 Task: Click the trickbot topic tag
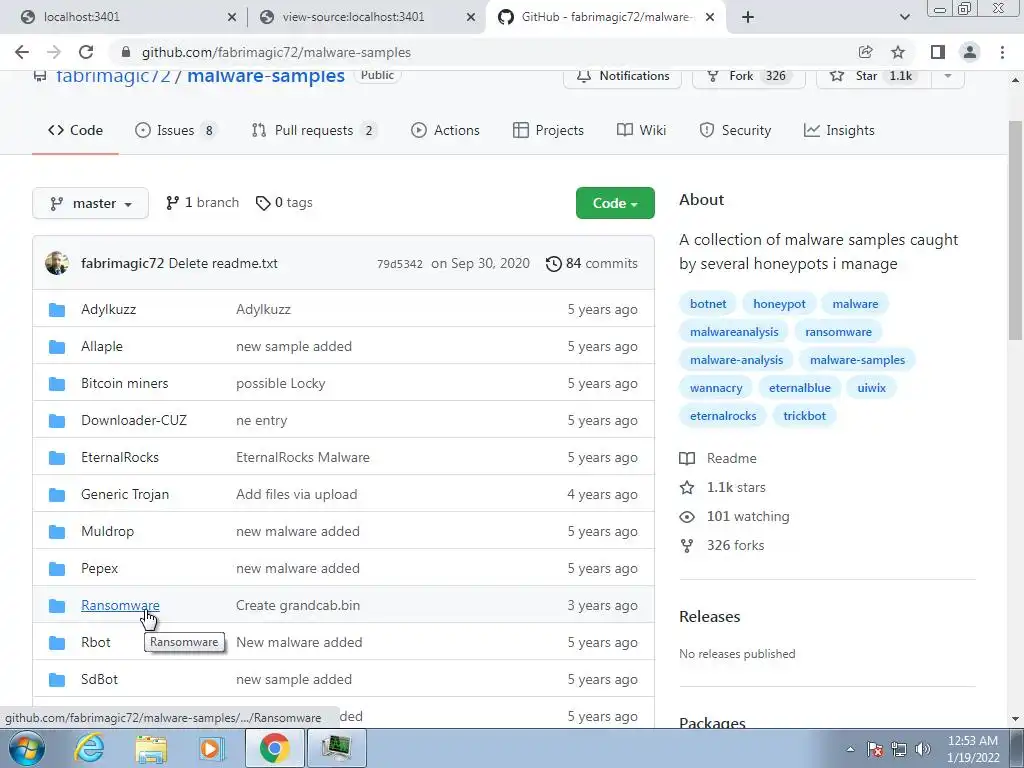coord(805,416)
